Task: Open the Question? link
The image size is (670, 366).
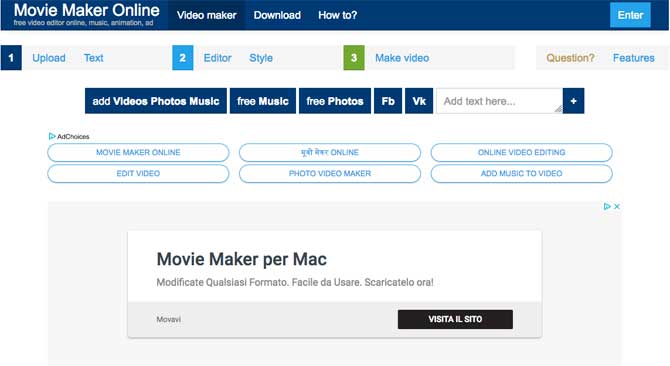Action: (570, 58)
